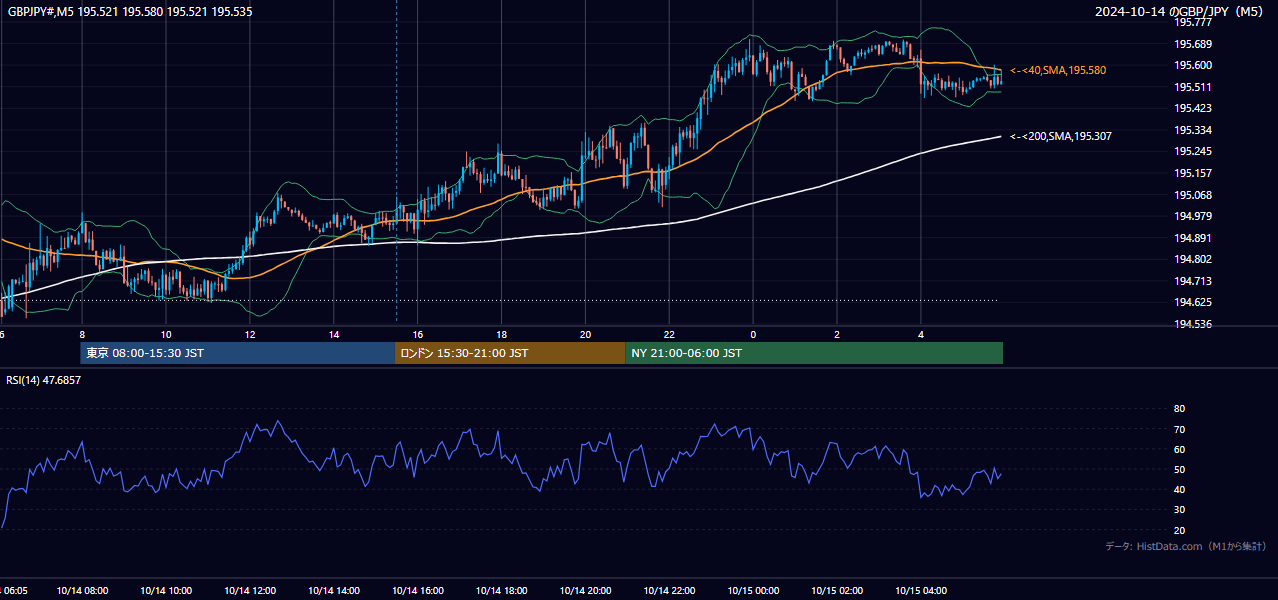
Task: Click the bottom date label 10/15 04:00
Action: coord(921,591)
